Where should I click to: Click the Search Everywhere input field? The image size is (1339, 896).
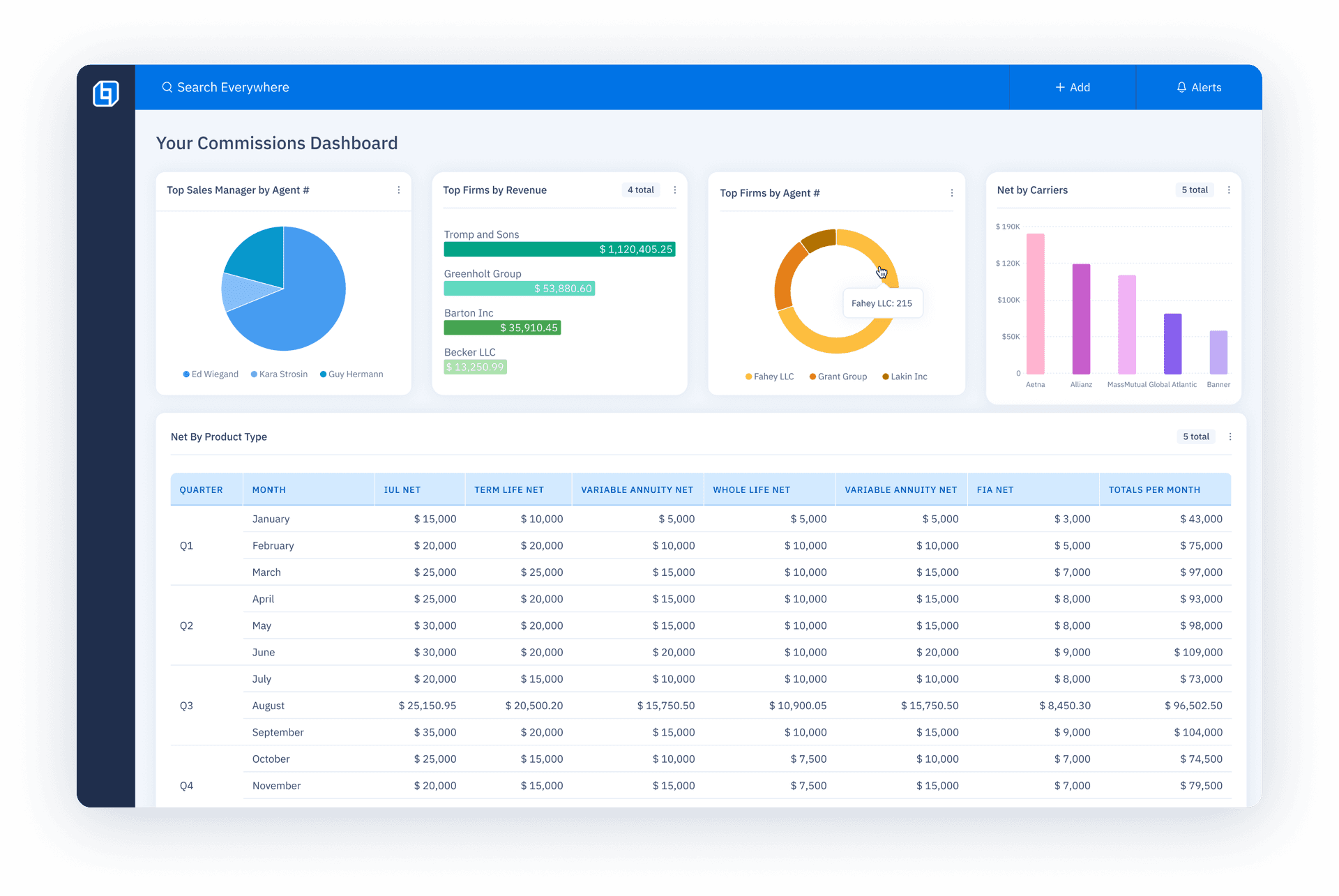(232, 87)
